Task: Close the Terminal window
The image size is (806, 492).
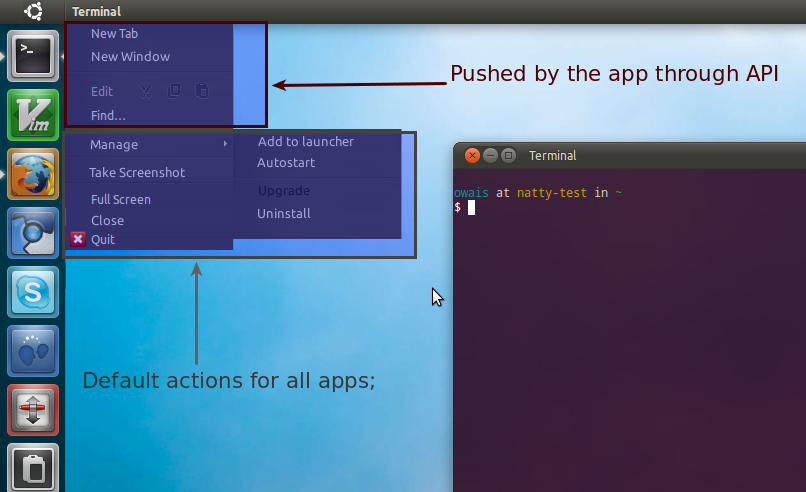Action: [x=472, y=155]
